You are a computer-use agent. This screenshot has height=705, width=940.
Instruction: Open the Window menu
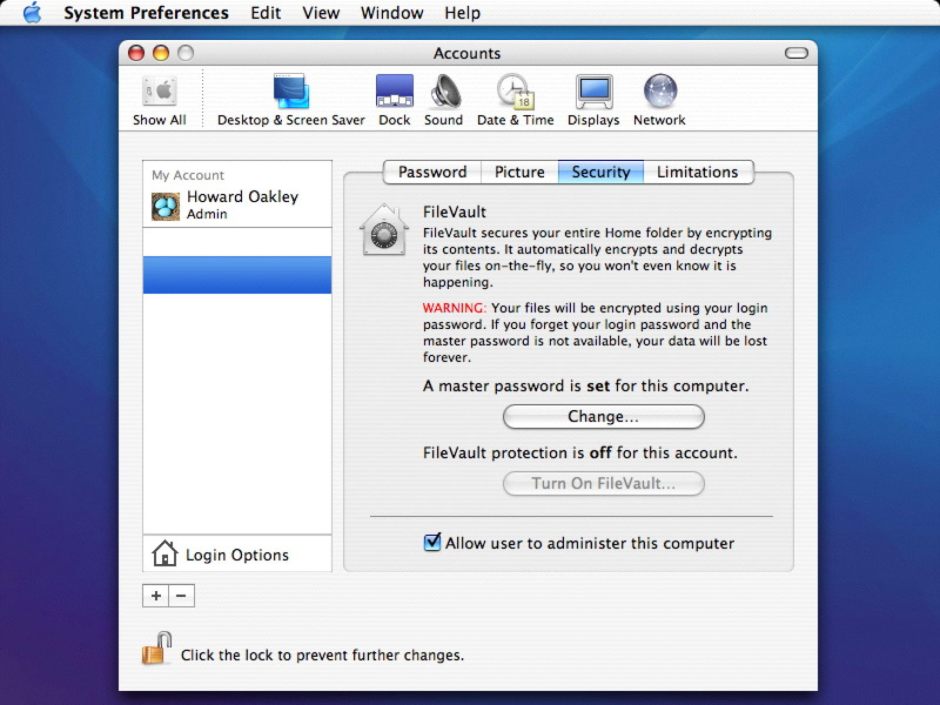coord(391,13)
